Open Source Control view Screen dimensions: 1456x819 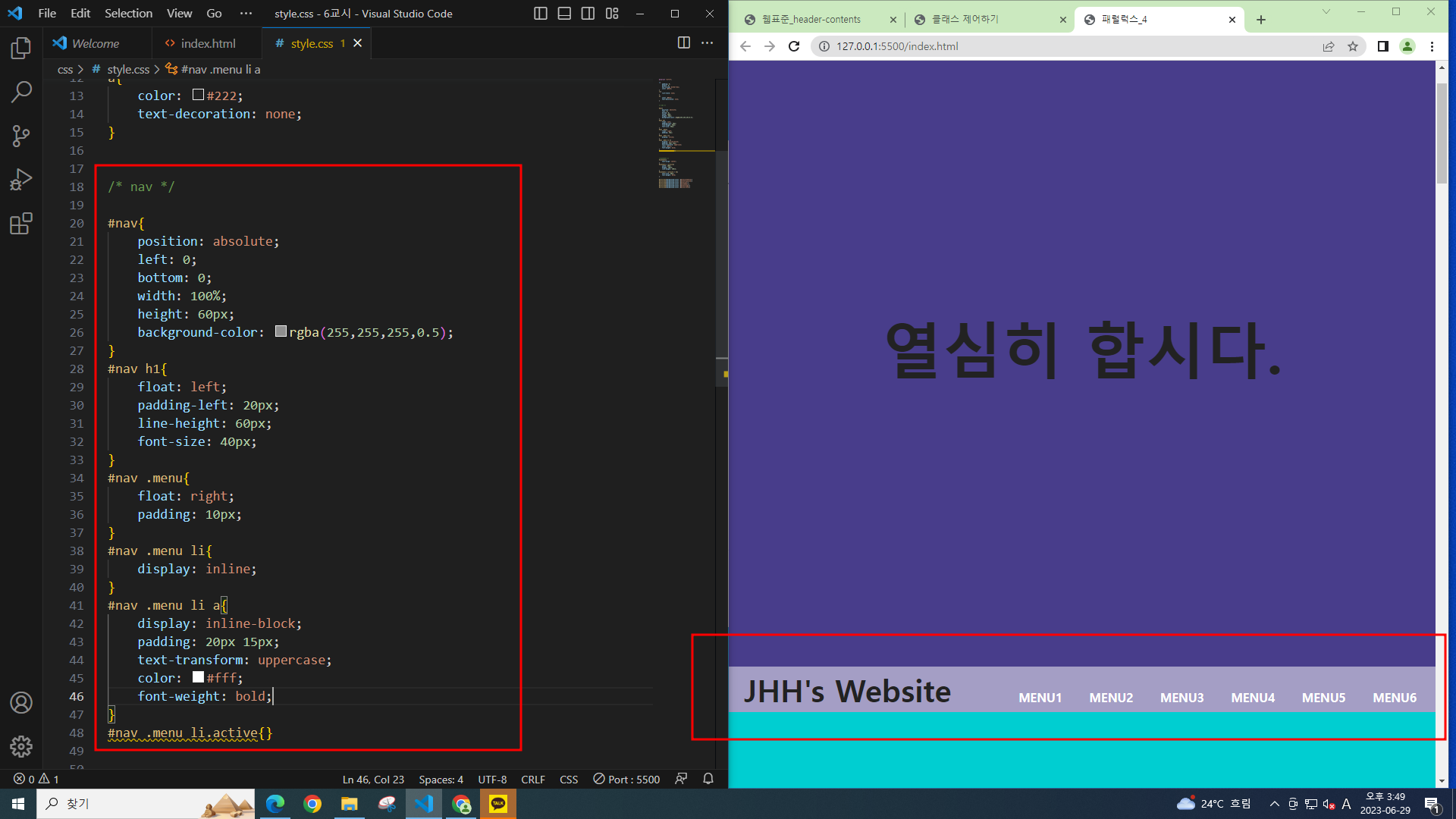coord(21,136)
